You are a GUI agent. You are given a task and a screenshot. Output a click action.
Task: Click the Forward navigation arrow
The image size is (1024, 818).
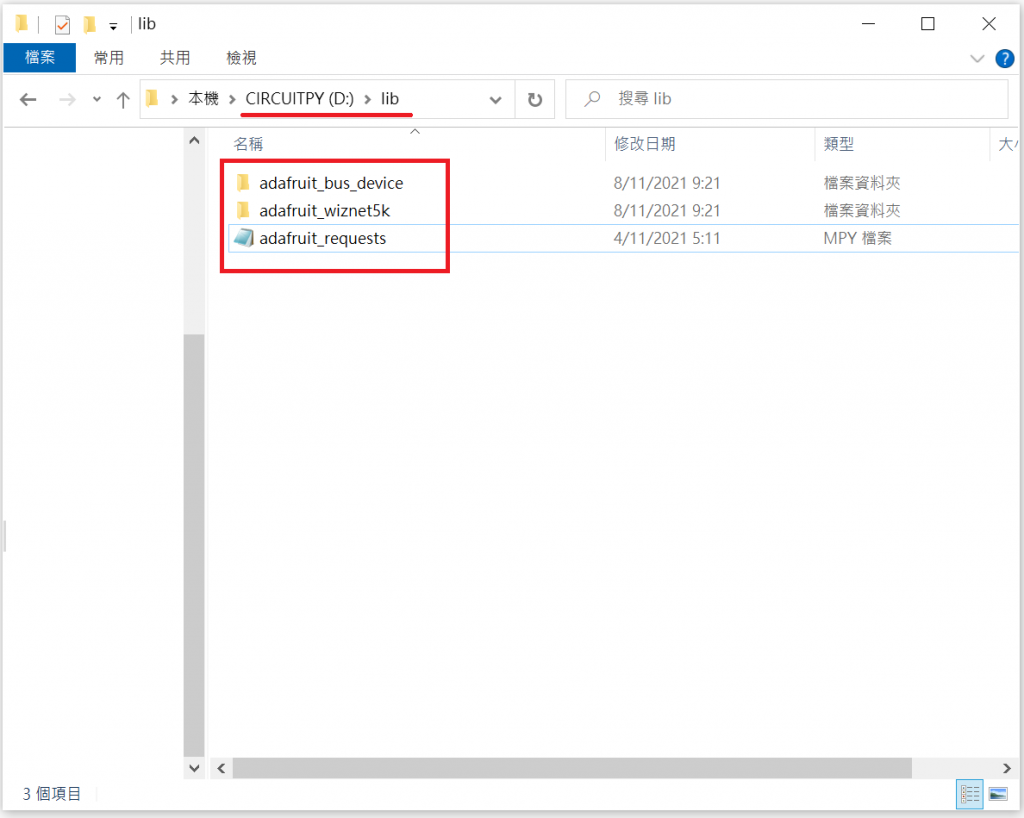point(67,99)
